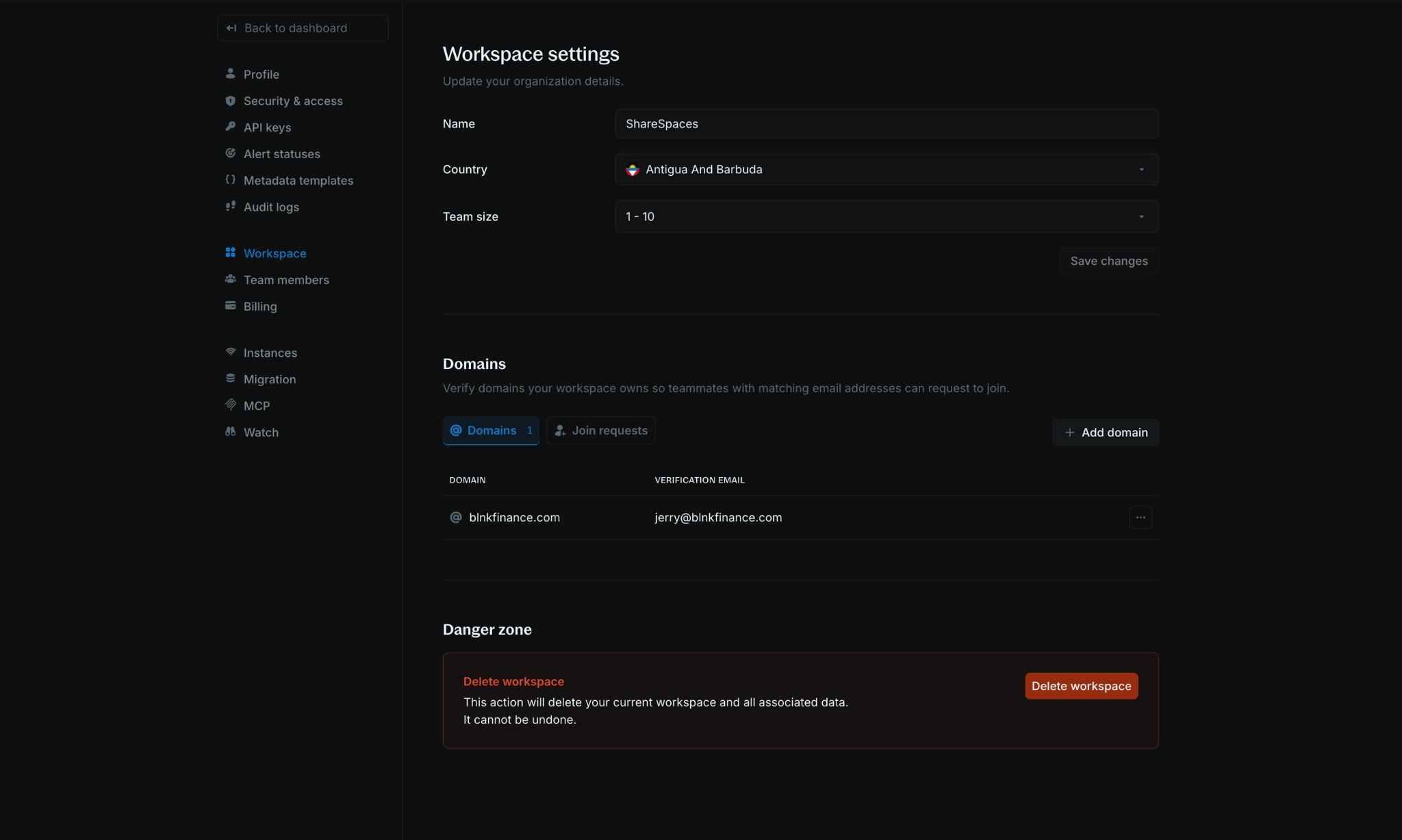Navigate to Metadata templates
Screen dimensions: 1402x840
click(x=298, y=181)
